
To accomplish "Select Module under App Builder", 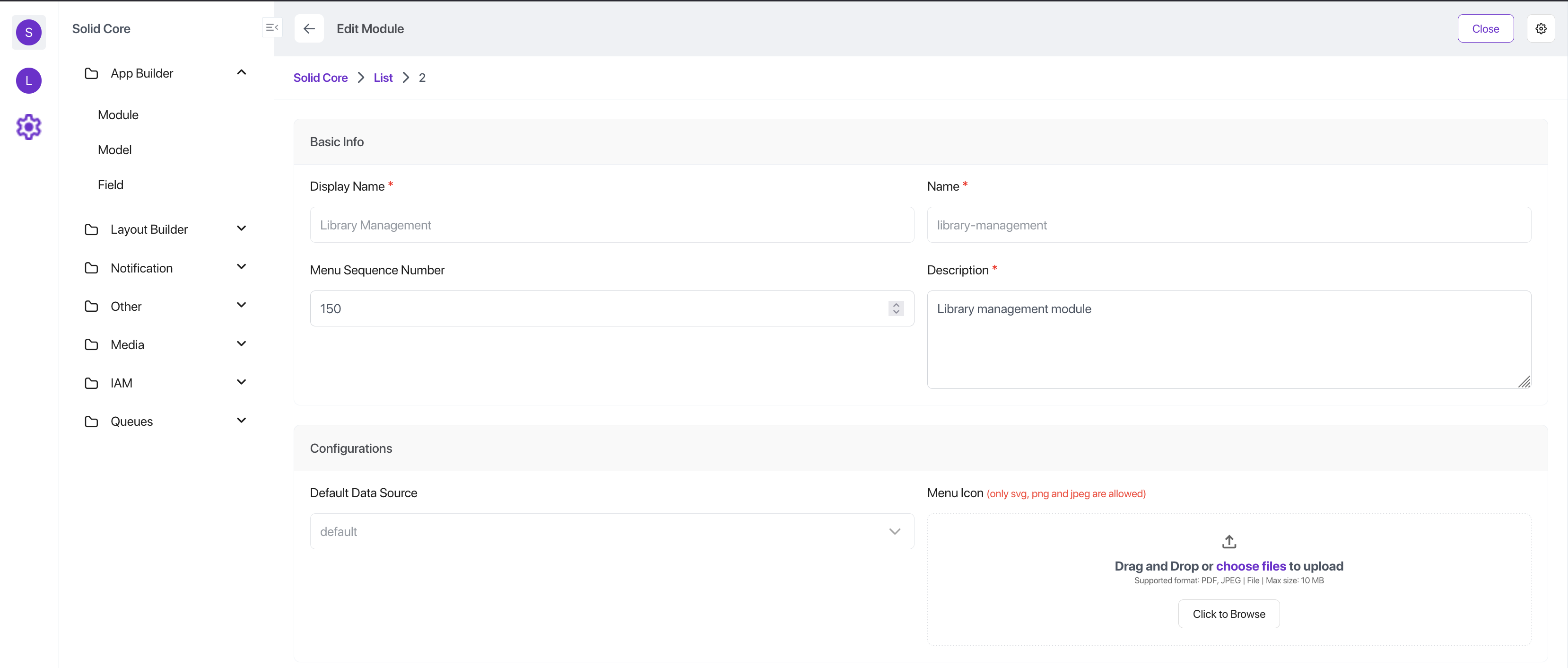I will click(118, 114).
